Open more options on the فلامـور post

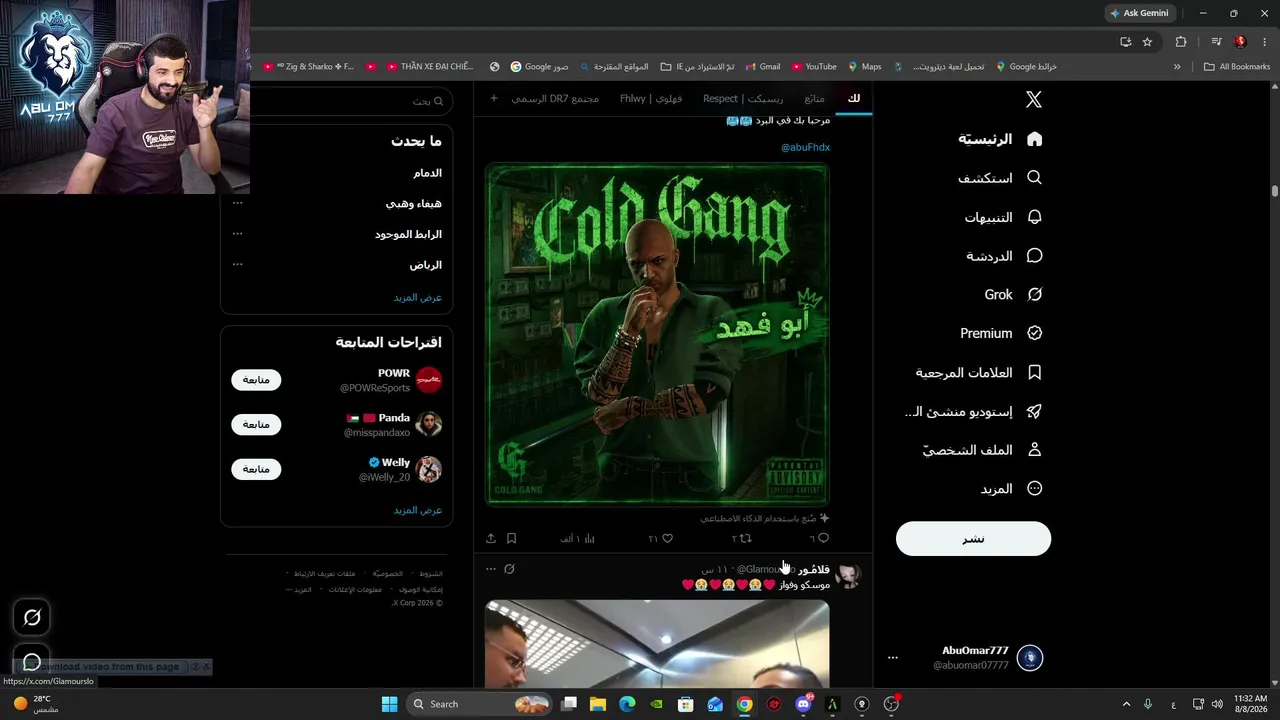[490, 569]
